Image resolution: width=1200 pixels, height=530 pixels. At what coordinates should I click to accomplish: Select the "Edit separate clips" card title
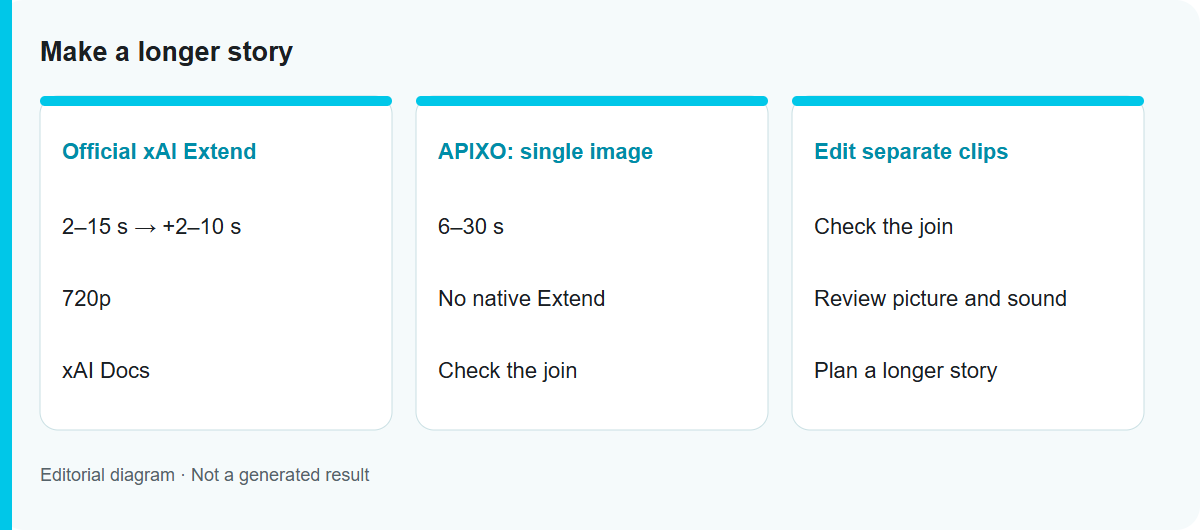911,152
